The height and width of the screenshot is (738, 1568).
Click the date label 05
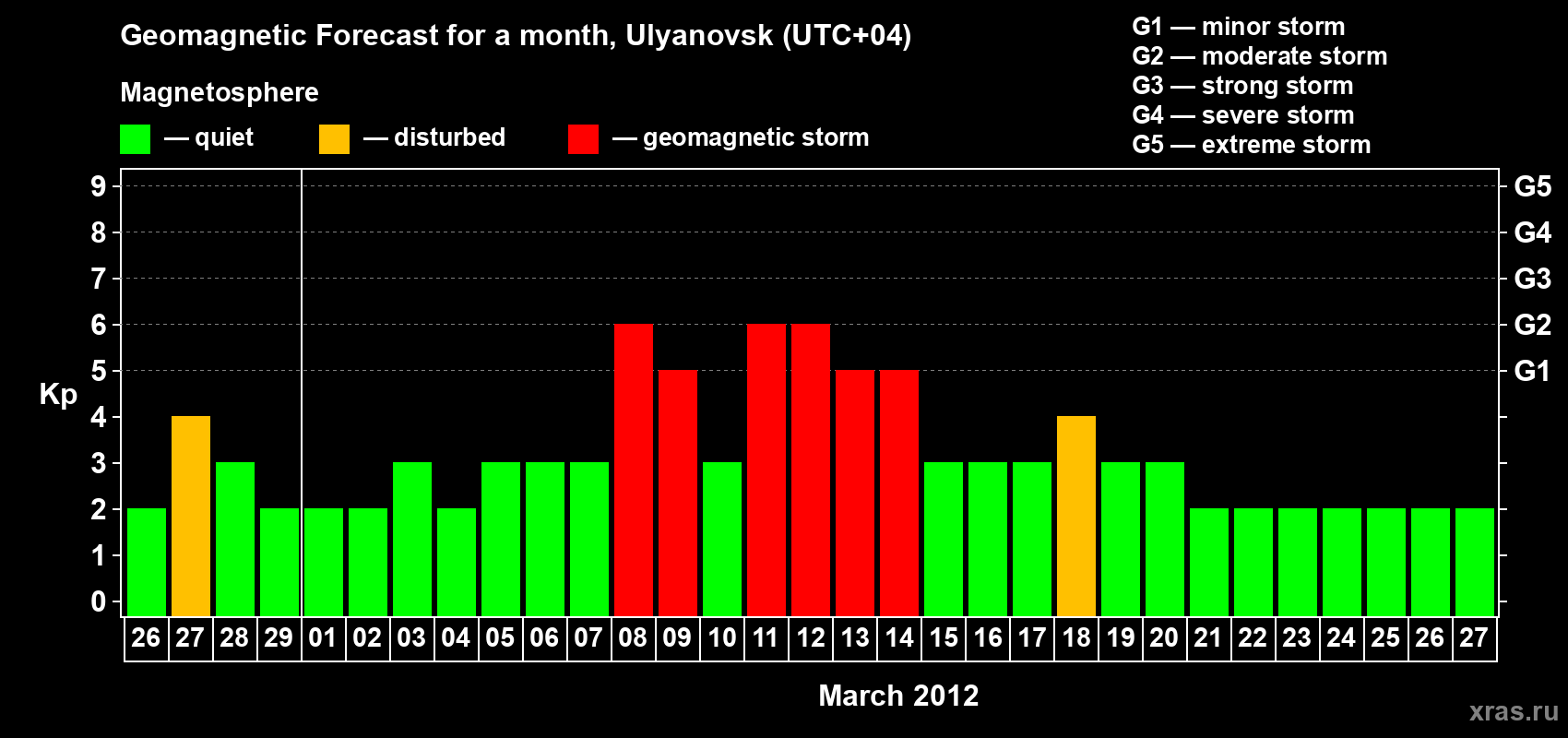coord(500,638)
